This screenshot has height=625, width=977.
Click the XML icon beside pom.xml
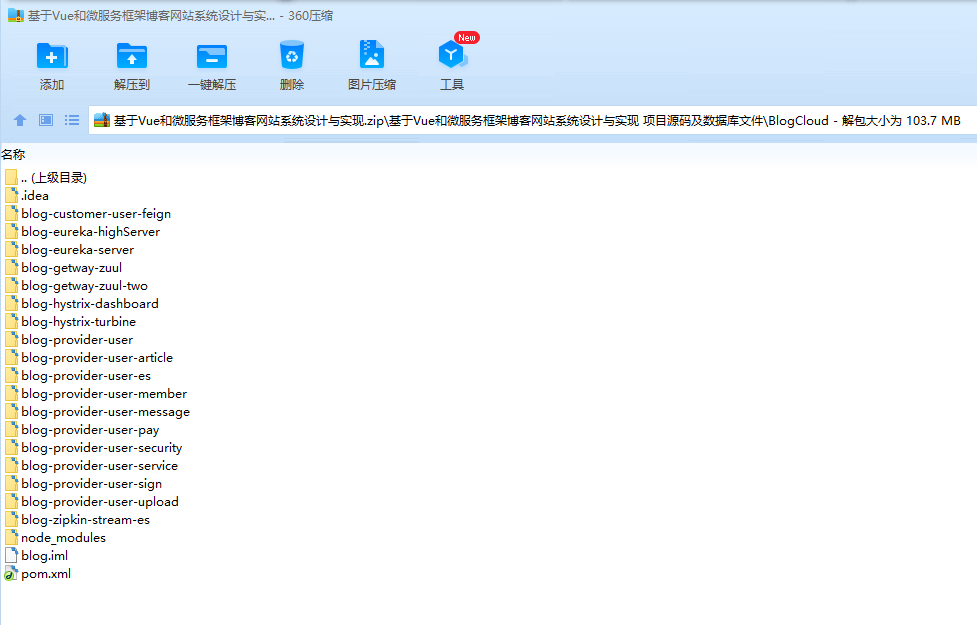[11, 574]
